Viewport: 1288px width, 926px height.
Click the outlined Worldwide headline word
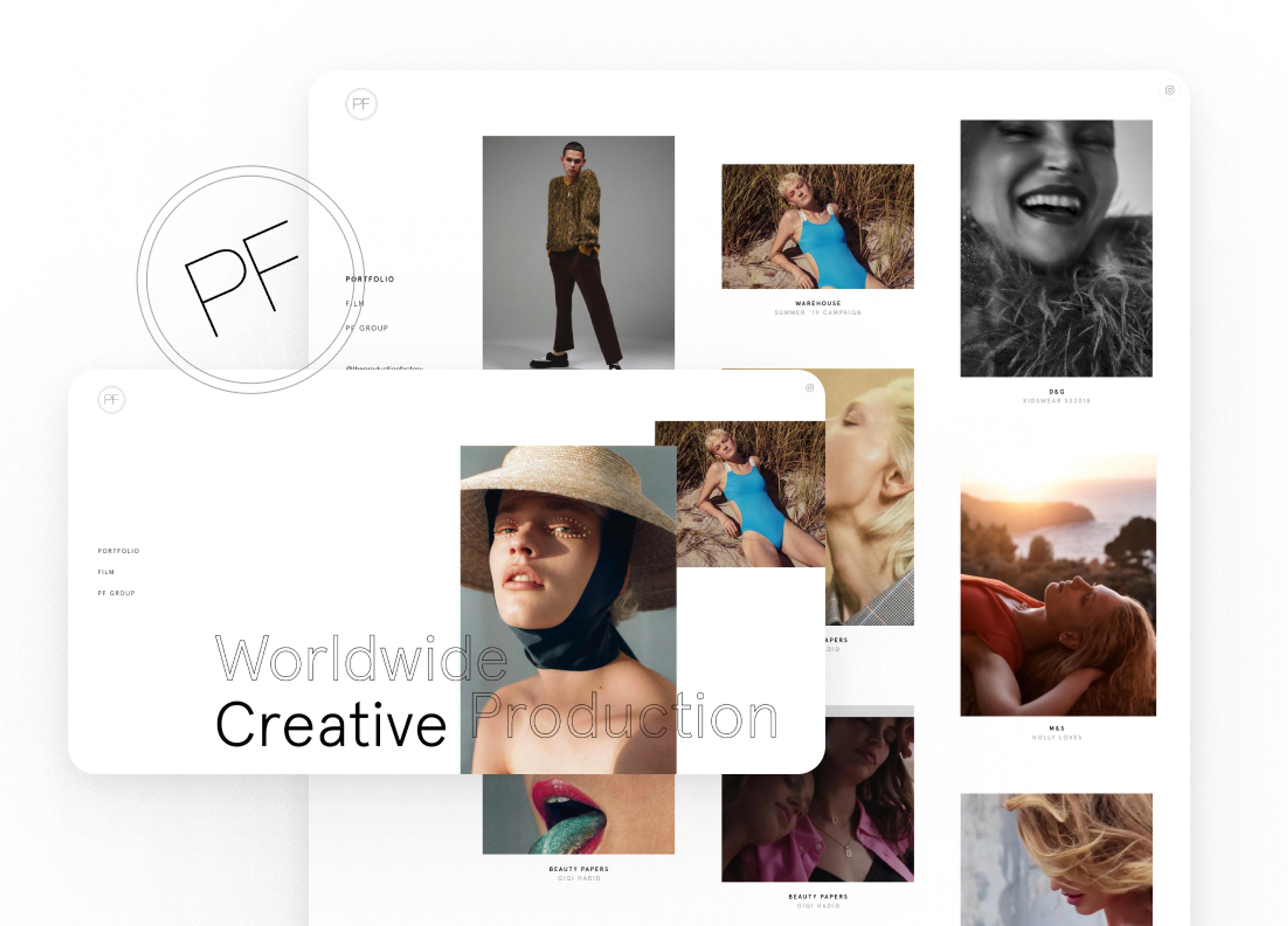(361, 658)
